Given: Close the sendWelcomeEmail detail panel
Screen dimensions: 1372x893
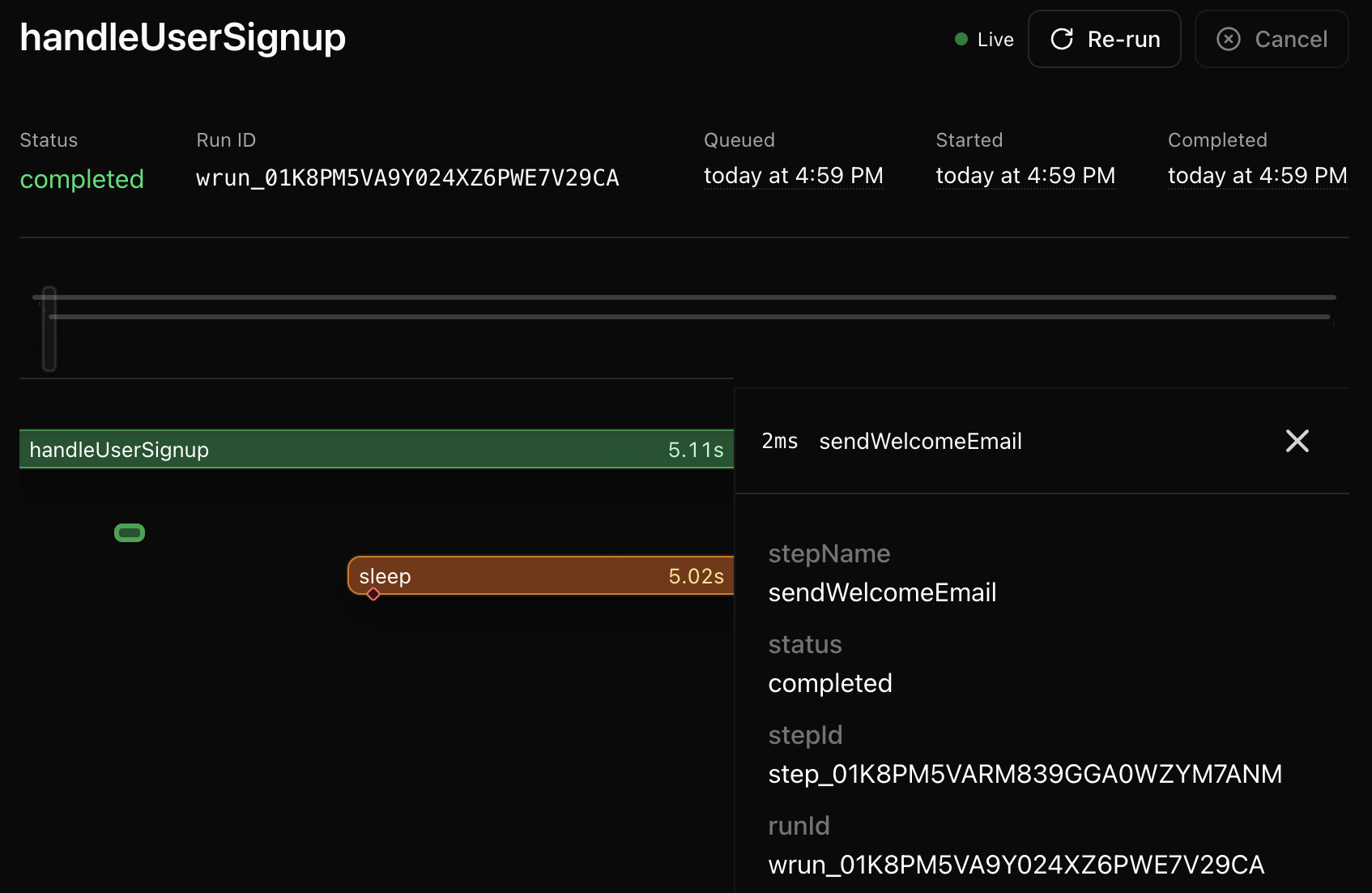Looking at the screenshot, I should pos(1297,441).
